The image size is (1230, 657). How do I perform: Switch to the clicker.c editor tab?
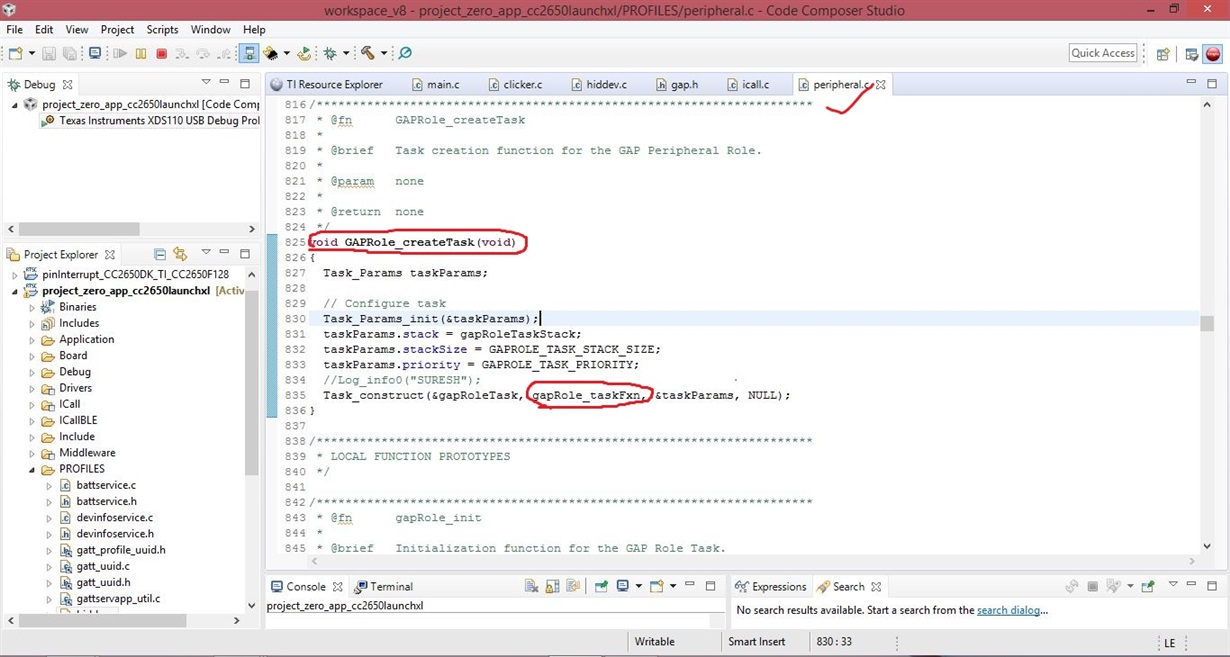point(514,84)
